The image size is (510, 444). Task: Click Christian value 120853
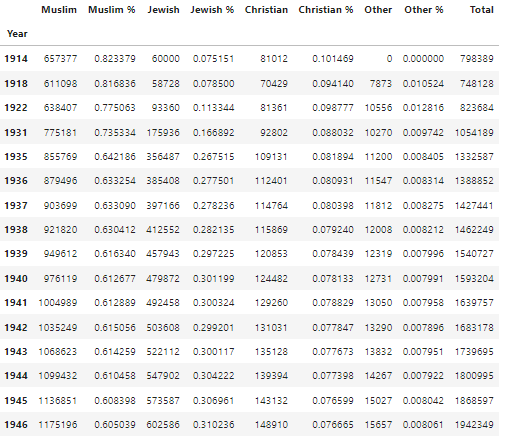pyautogui.click(x=271, y=254)
